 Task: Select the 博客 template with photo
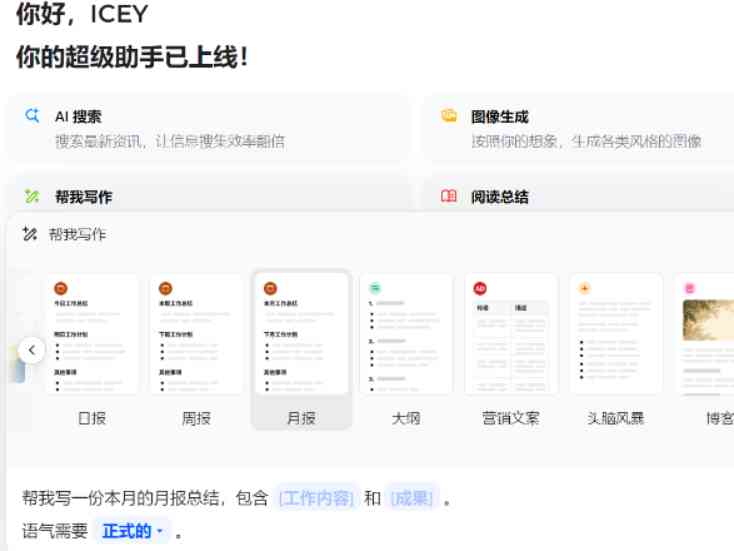(x=708, y=334)
